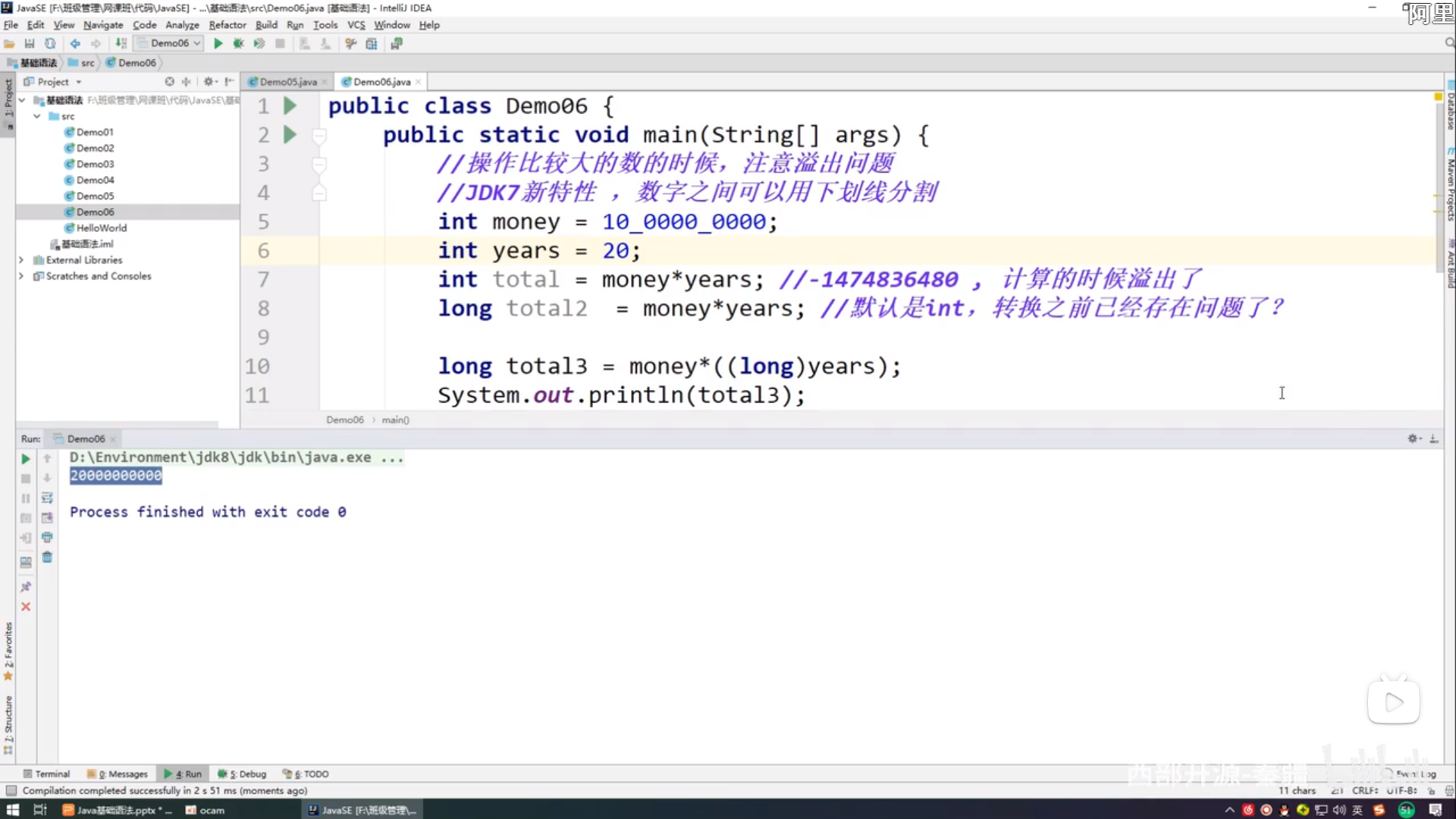Close Run panel with the red X
Screen dimensions: 1456x819
point(25,607)
